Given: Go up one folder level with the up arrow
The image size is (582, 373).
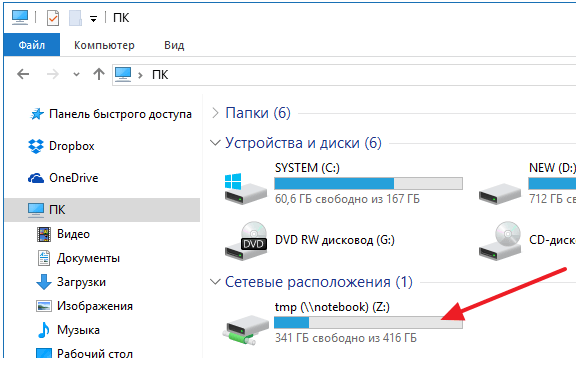Looking at the screenshot, I should (x=99, y=74).
